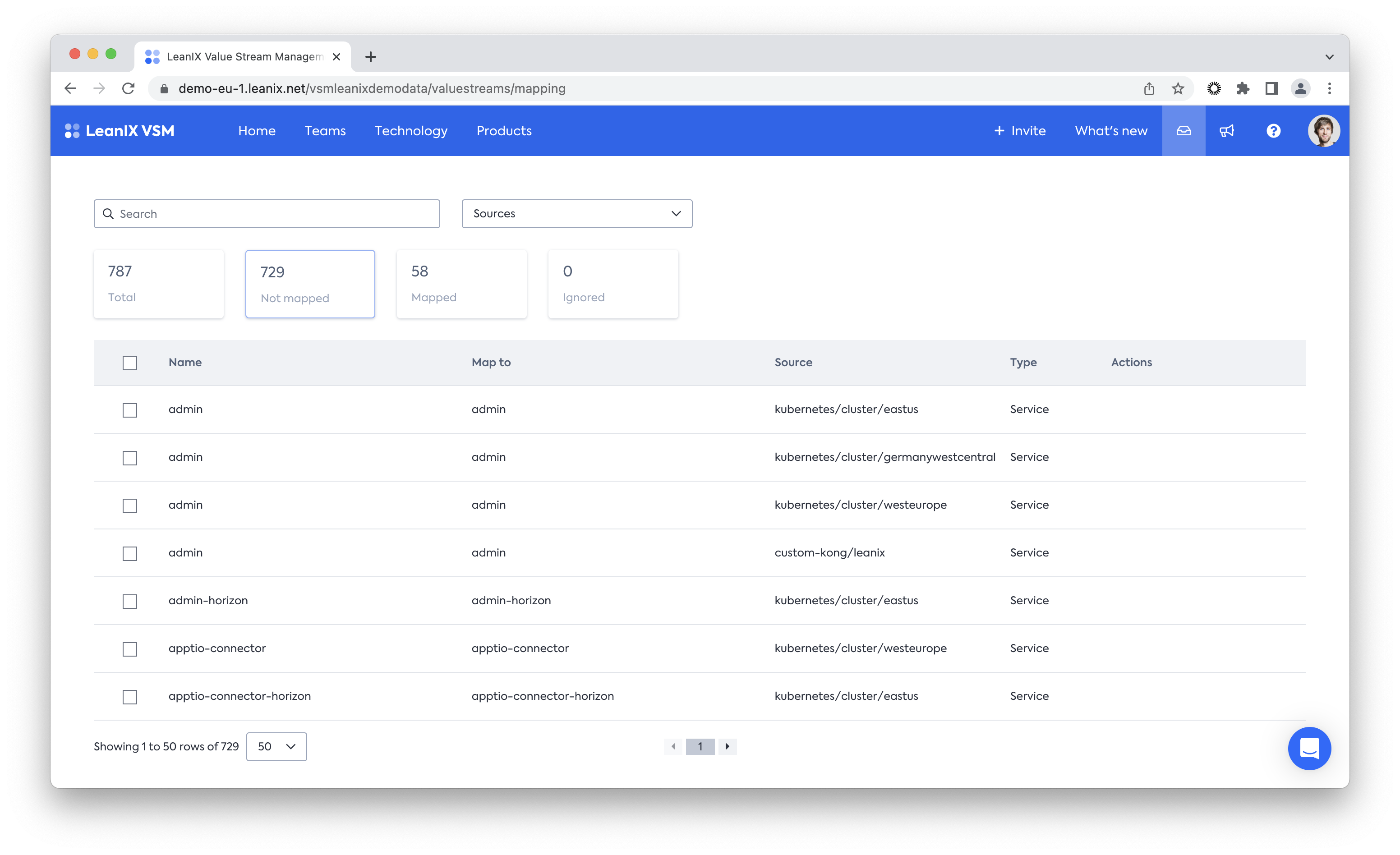Image resolution: width=1400 pixels, height=855 pixels.
Task: Bookmark page with star icon
Action: (1178, 89)
